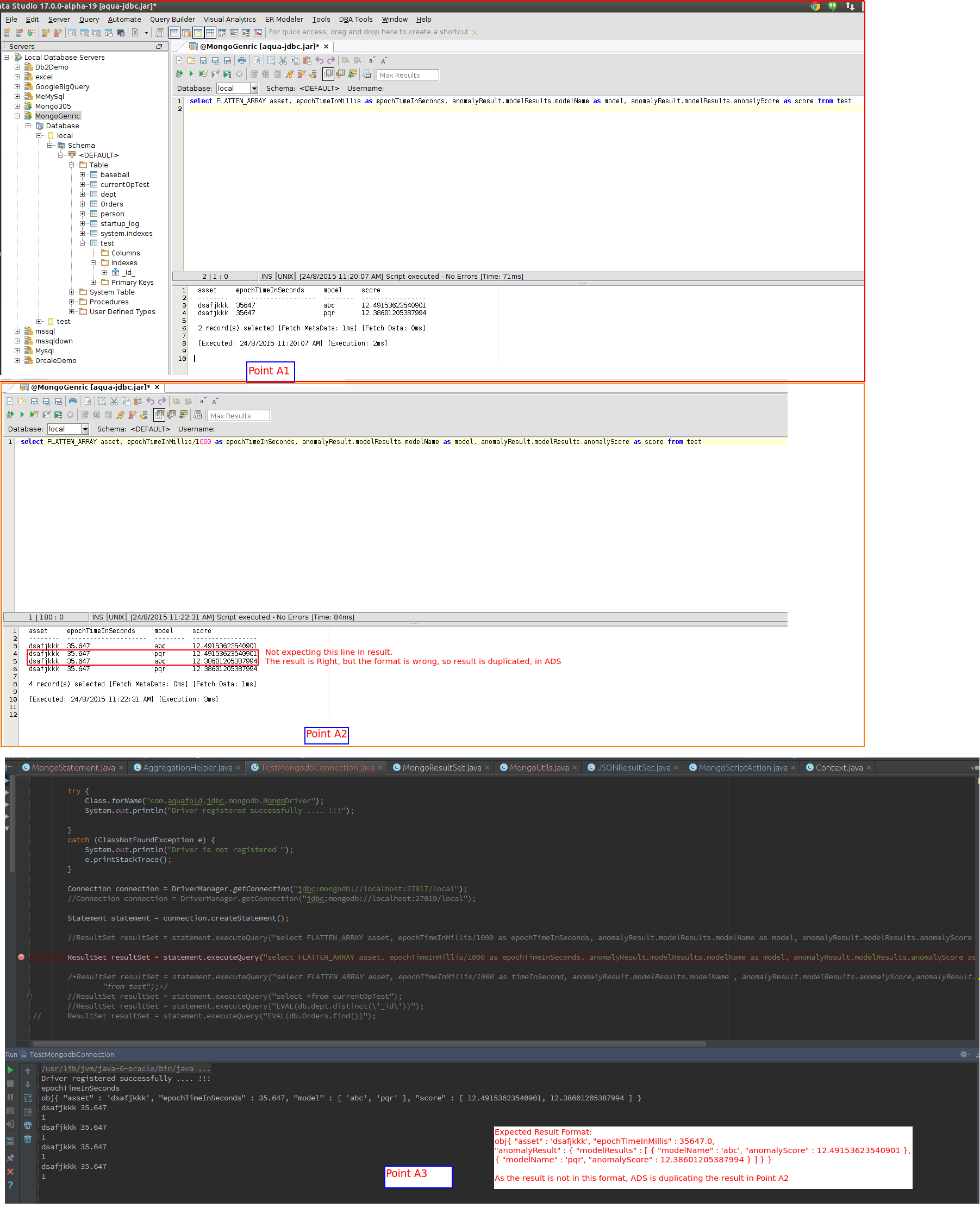
Task: Open the Query menu
Action: (x=89, y=19)
